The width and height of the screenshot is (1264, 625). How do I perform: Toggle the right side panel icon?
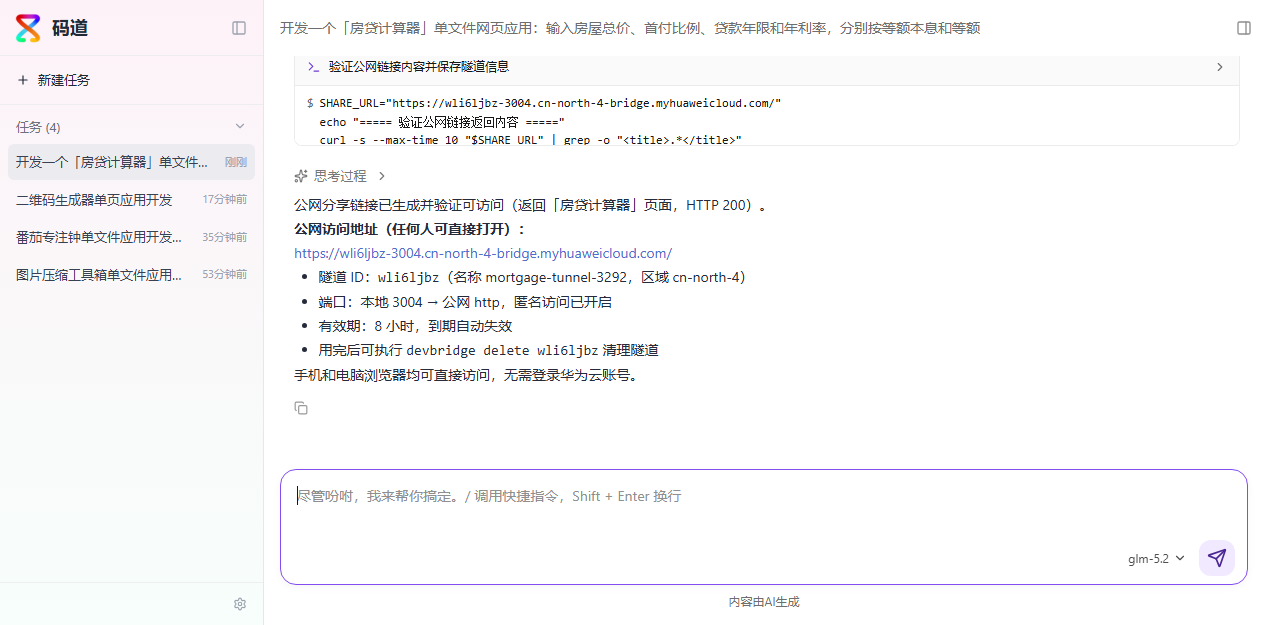coord(1244,28)
